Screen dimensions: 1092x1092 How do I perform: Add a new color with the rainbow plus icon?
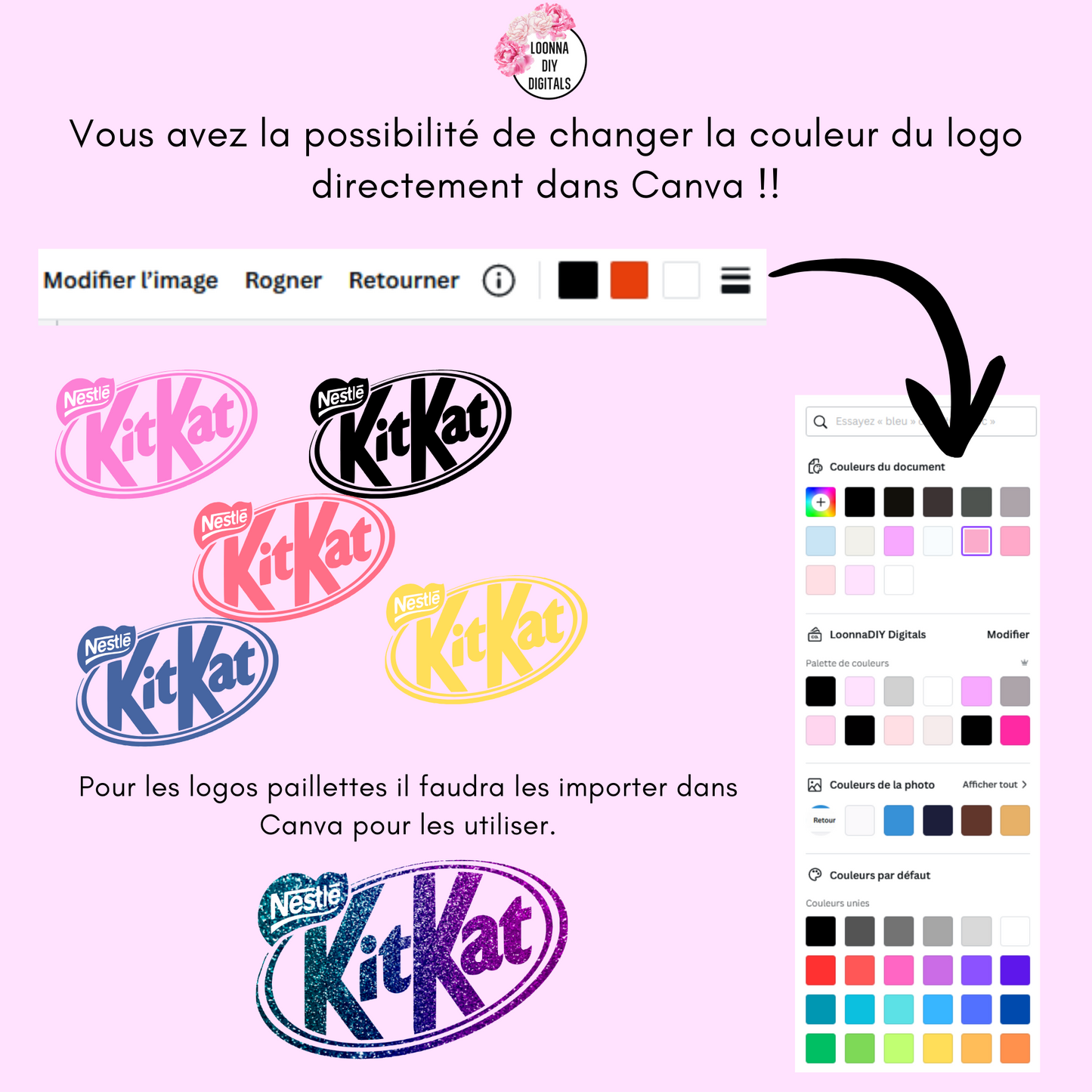pyautogui.click(x=821, y=502)
